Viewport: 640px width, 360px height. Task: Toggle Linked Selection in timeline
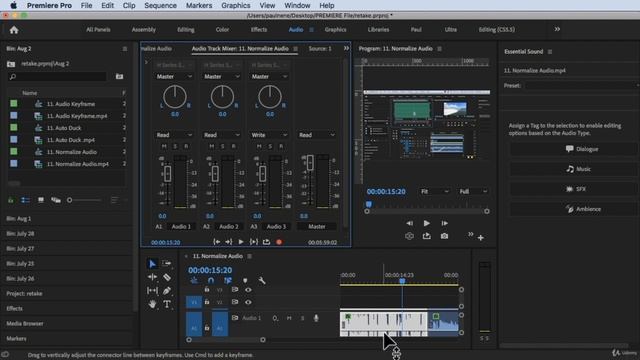coord(228,280)
